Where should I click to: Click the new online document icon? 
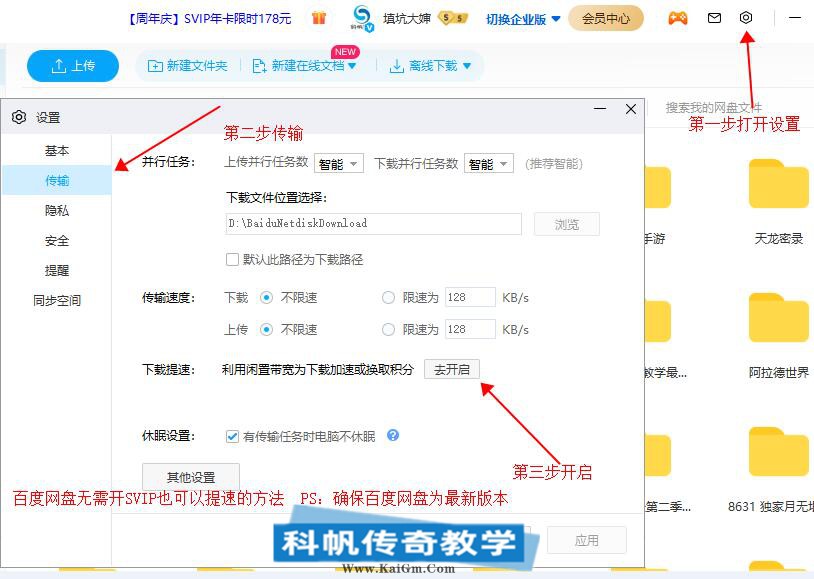(259, 66)
